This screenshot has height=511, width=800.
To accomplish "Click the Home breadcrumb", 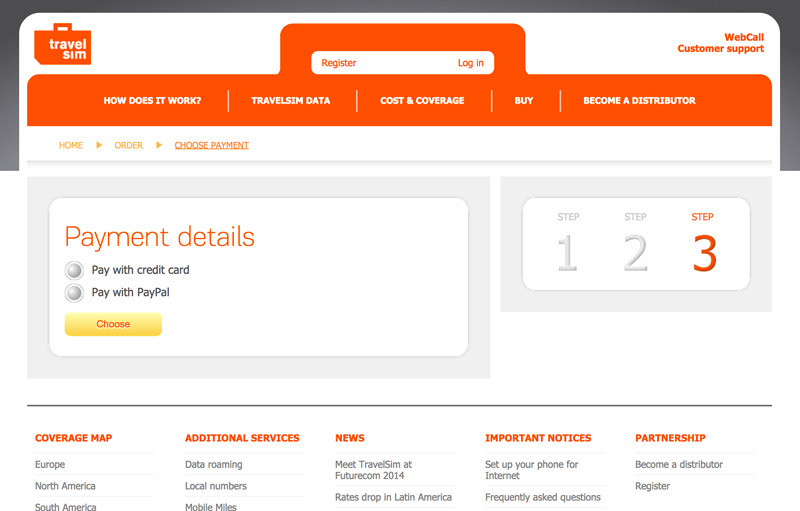I will (71, 145).
